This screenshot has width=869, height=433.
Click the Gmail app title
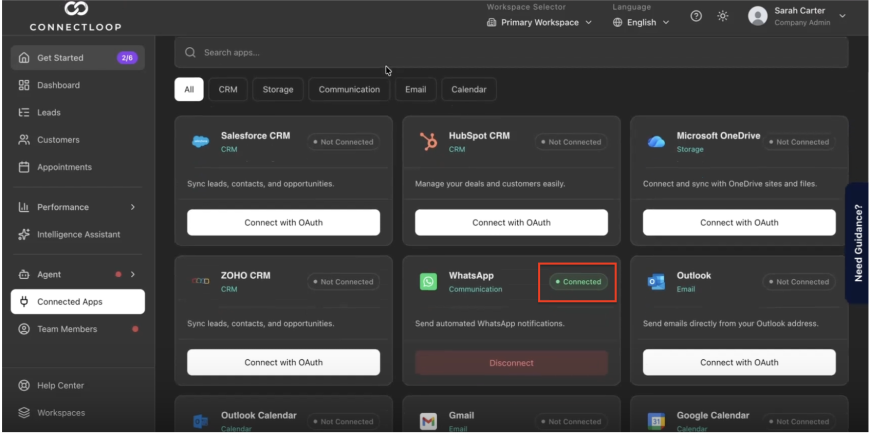point(463,415)
